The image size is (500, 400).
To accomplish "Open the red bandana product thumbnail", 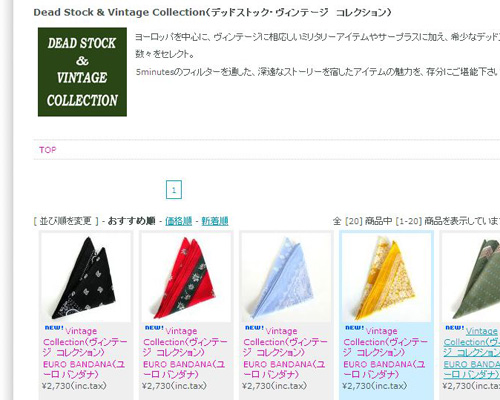I will (186, 277).
